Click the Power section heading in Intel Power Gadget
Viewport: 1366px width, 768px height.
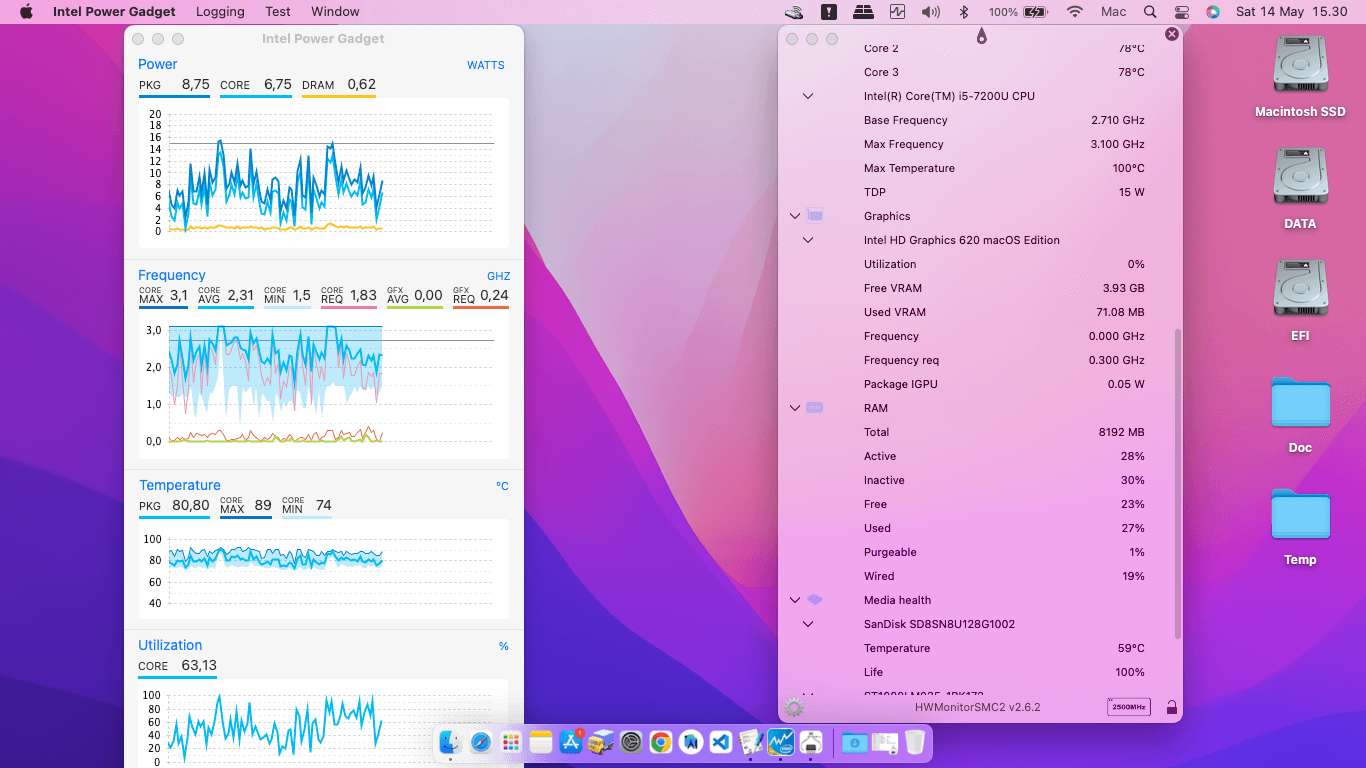point(158,65)
